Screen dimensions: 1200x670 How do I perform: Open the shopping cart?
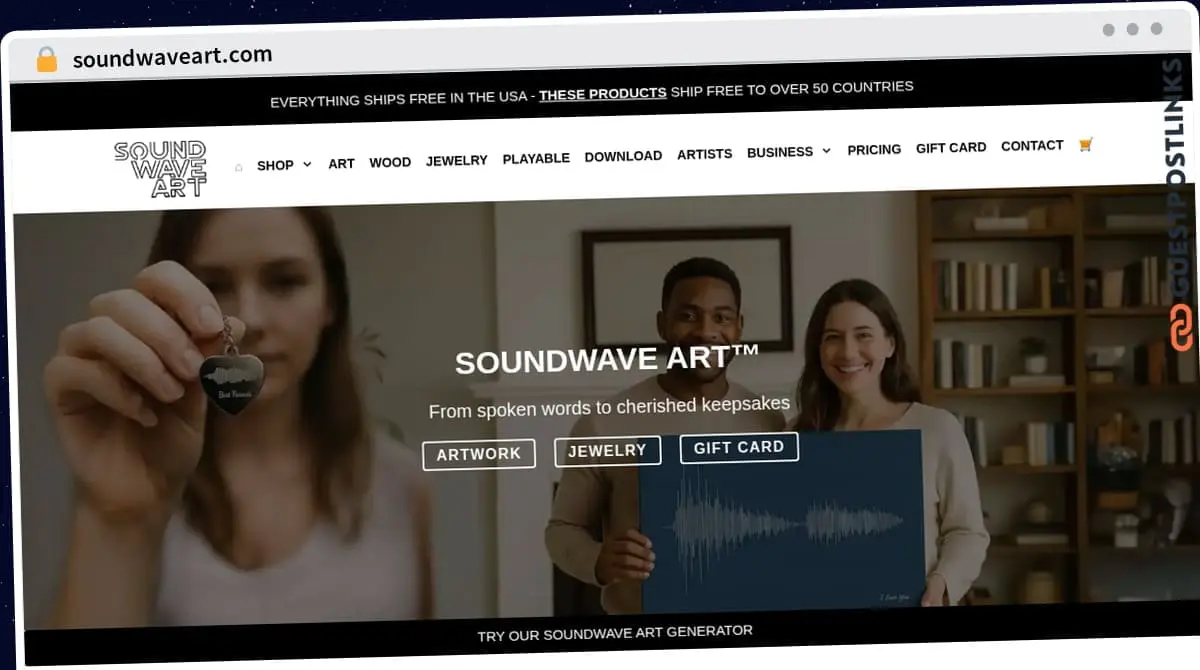(1084, 144)
